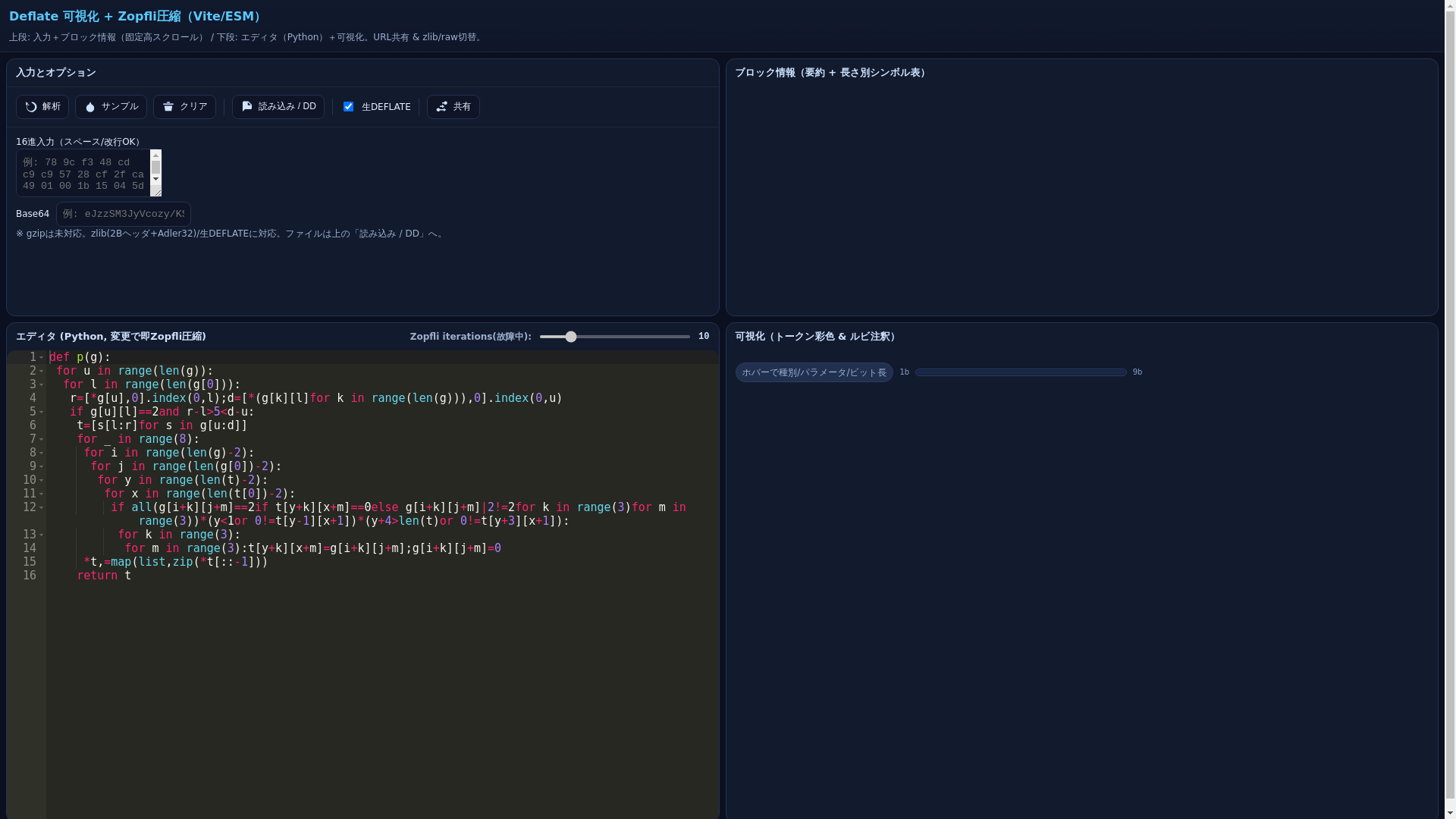The image size is (1456, 819).
Task: Click 'def p(g):' code line
Action: [x=80, y=357]
